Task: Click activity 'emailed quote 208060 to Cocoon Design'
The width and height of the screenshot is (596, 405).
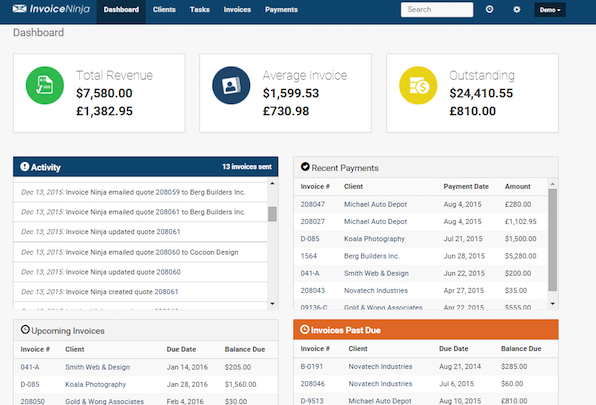Action: (x=140, y=252)
